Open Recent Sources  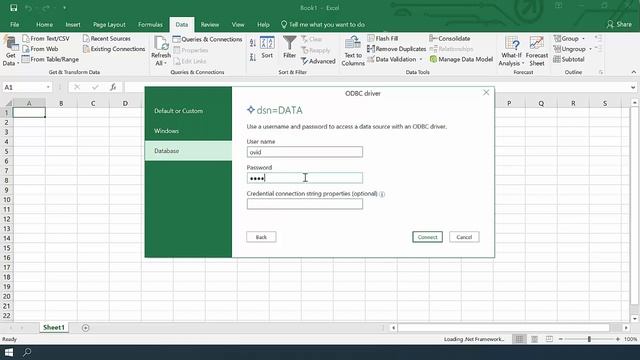coord(107,38)
